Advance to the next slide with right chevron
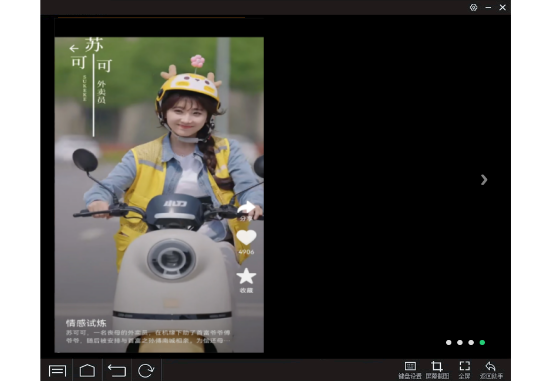This screenshot has height=381, width=550. [484, 180]
